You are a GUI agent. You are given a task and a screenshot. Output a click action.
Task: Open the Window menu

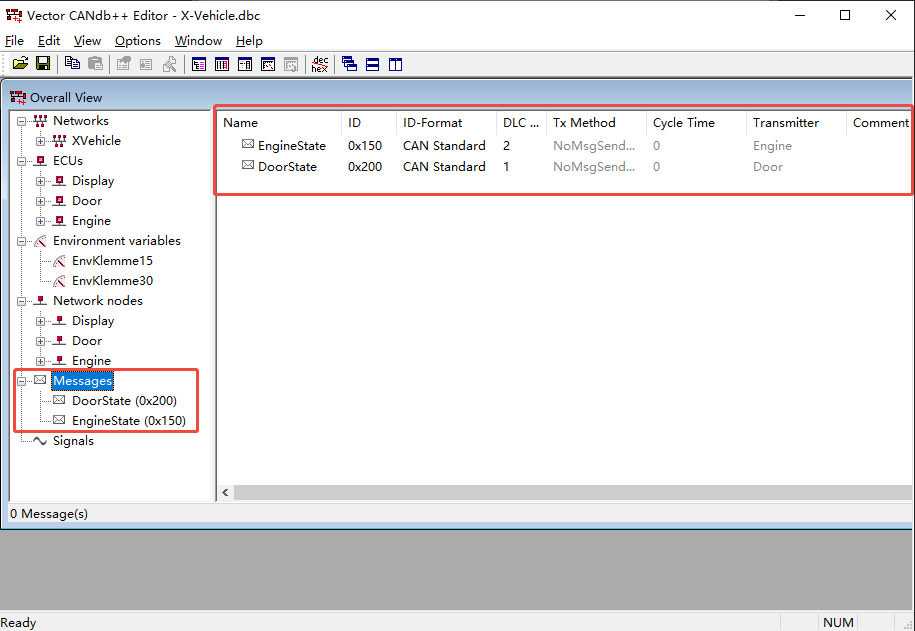coord(198,41)
